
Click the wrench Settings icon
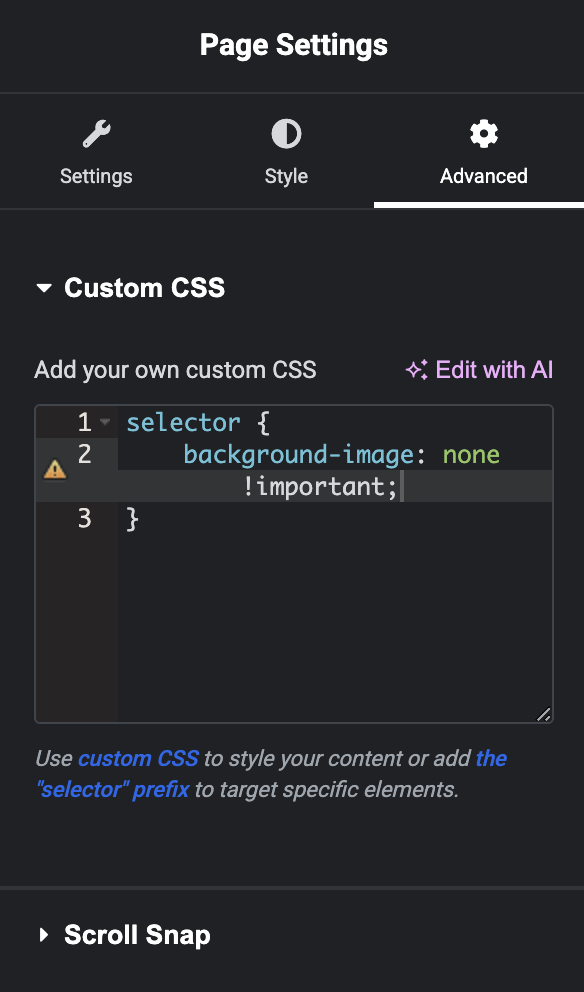[x=96, y=135]
